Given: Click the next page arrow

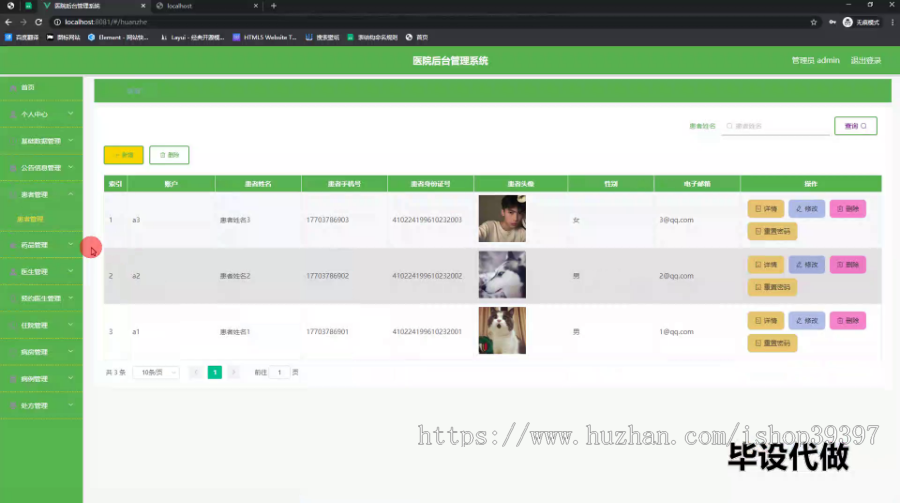Looking at the screenshot, I should pos(234,373).
